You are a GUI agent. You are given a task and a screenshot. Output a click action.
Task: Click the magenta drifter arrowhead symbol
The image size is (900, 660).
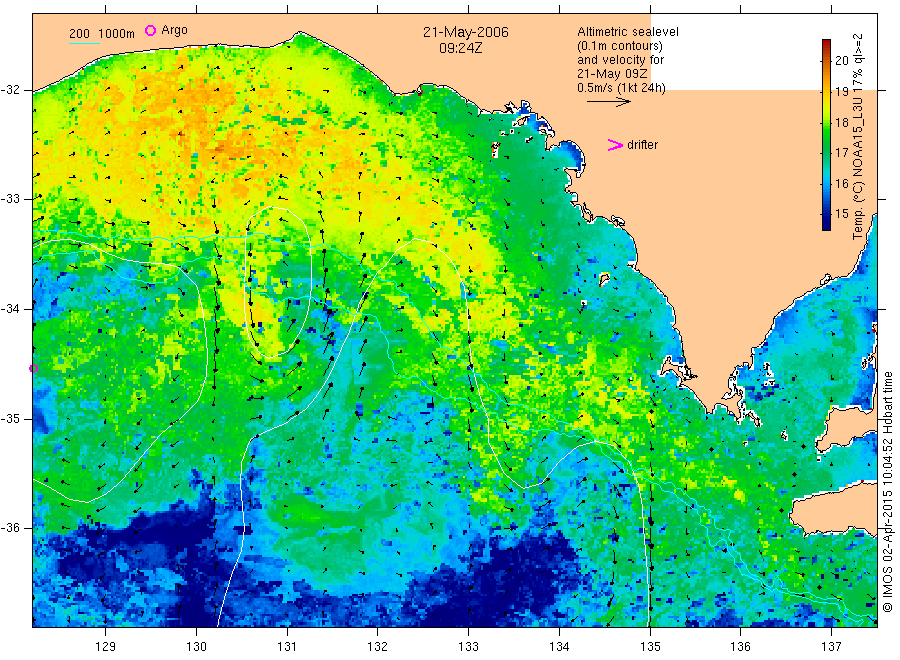pyautogui.click(x=615, y=145)
